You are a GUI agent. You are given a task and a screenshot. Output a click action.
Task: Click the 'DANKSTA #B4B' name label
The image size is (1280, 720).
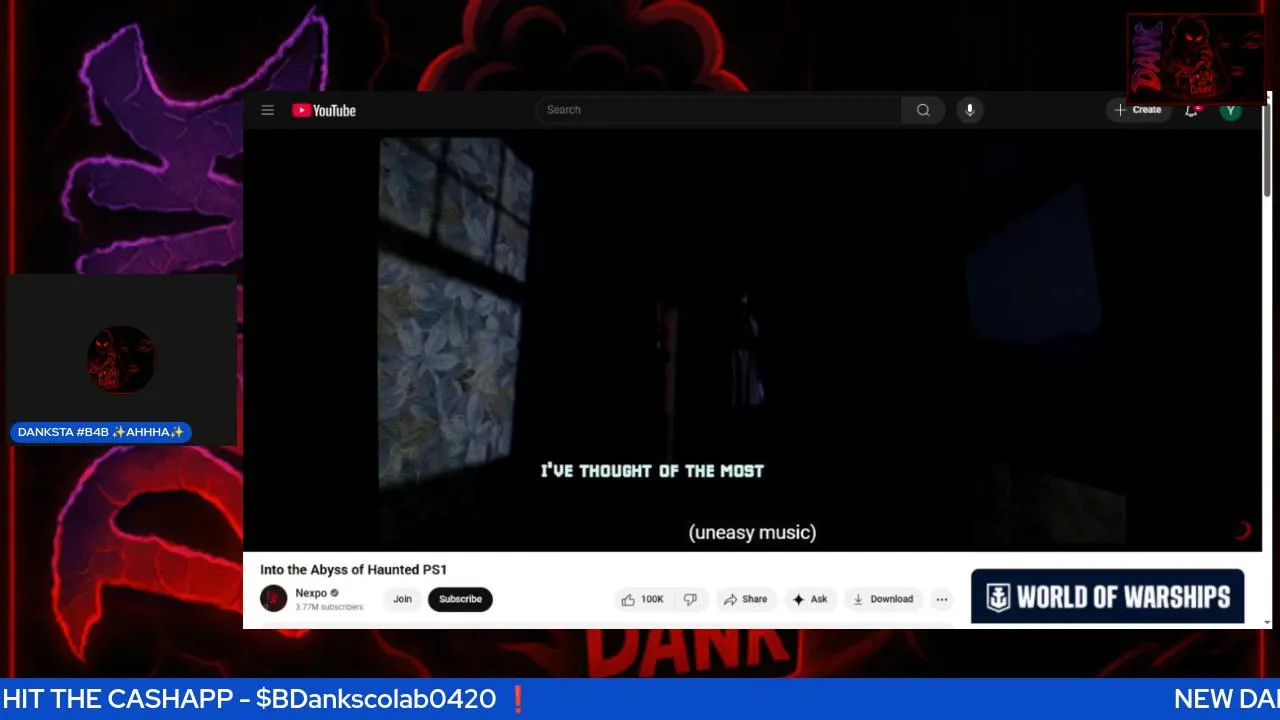[101, 432]
